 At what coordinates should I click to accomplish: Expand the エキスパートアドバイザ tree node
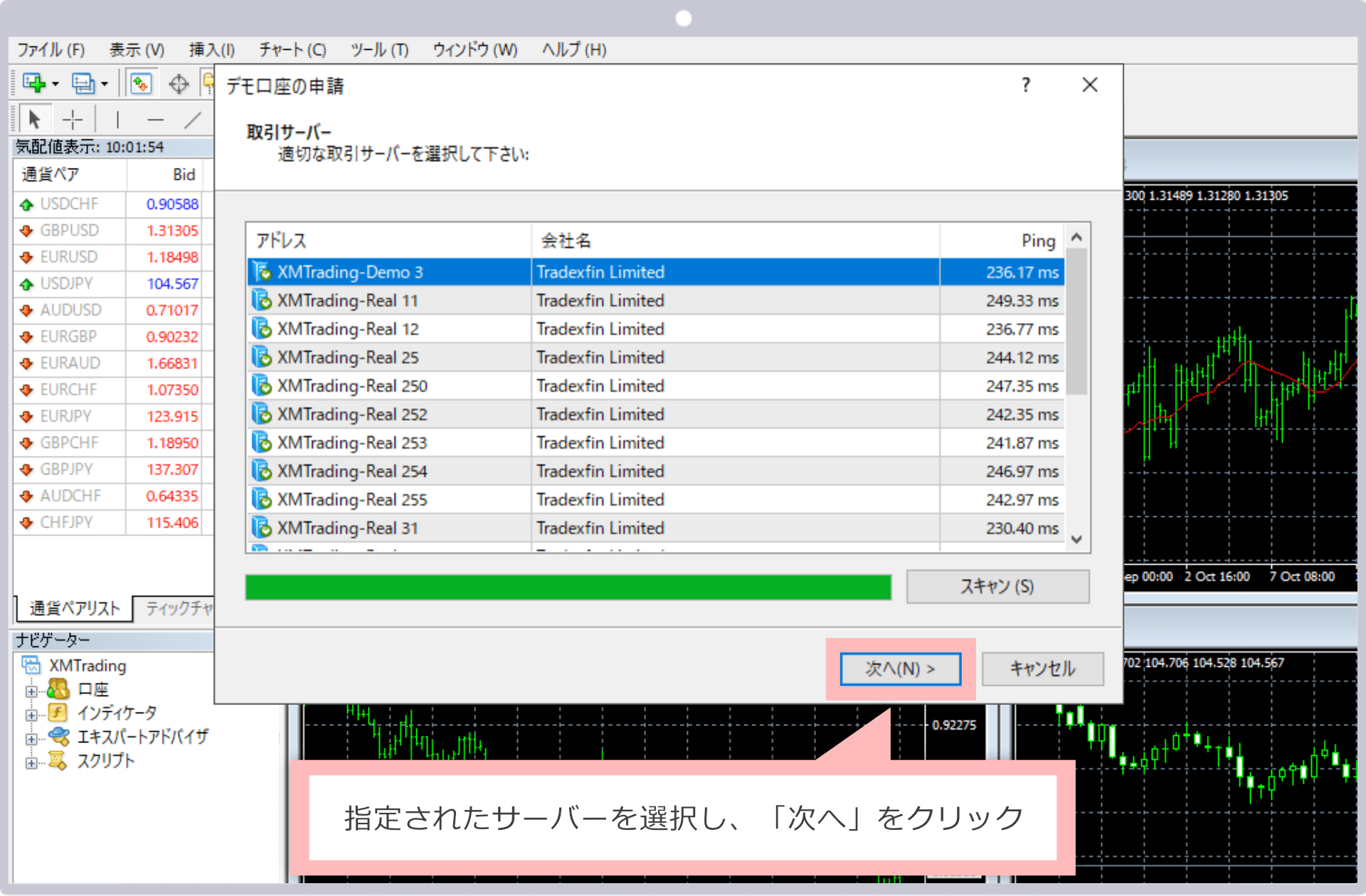tap(31, 739)
